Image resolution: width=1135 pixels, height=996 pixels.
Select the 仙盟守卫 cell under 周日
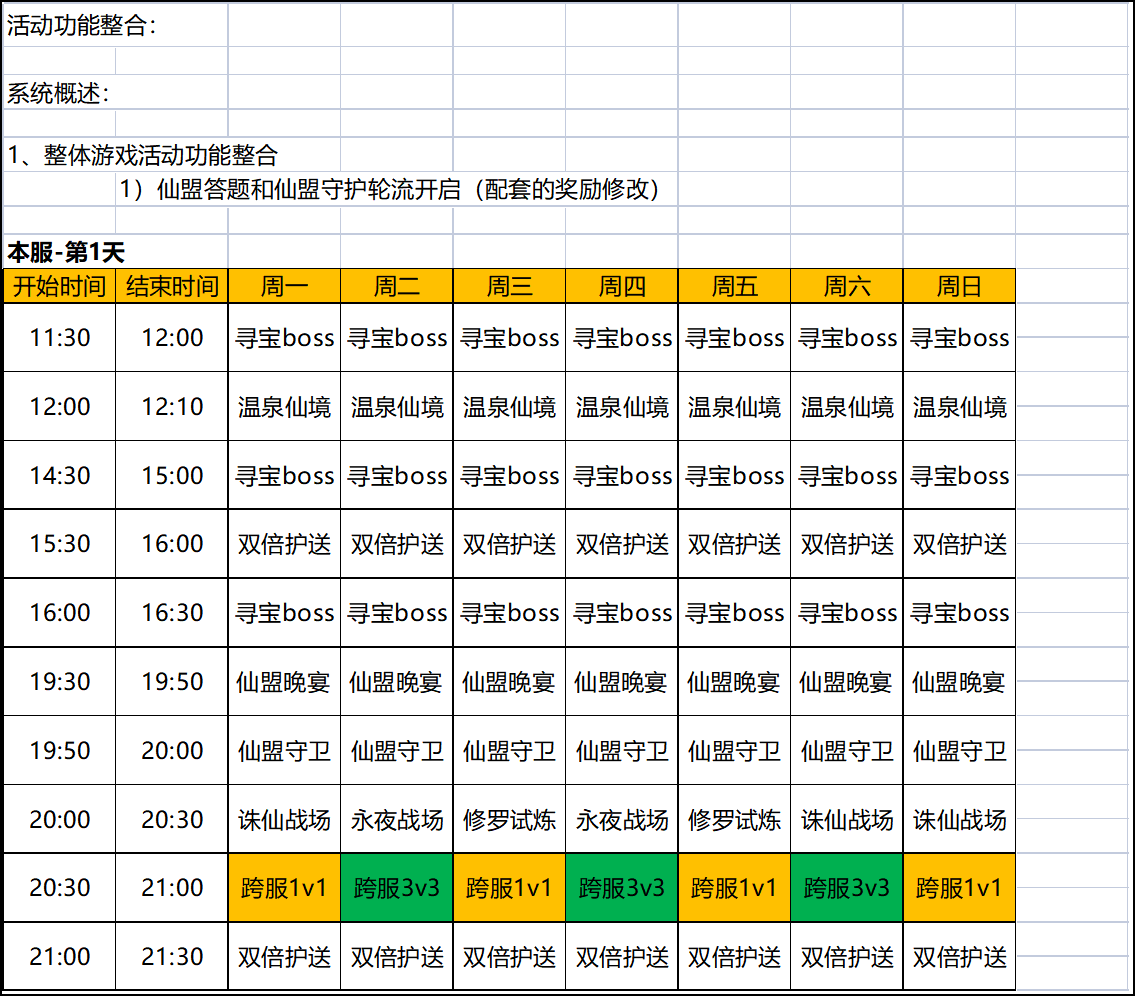pyautogui.click(x=959, y=751)
